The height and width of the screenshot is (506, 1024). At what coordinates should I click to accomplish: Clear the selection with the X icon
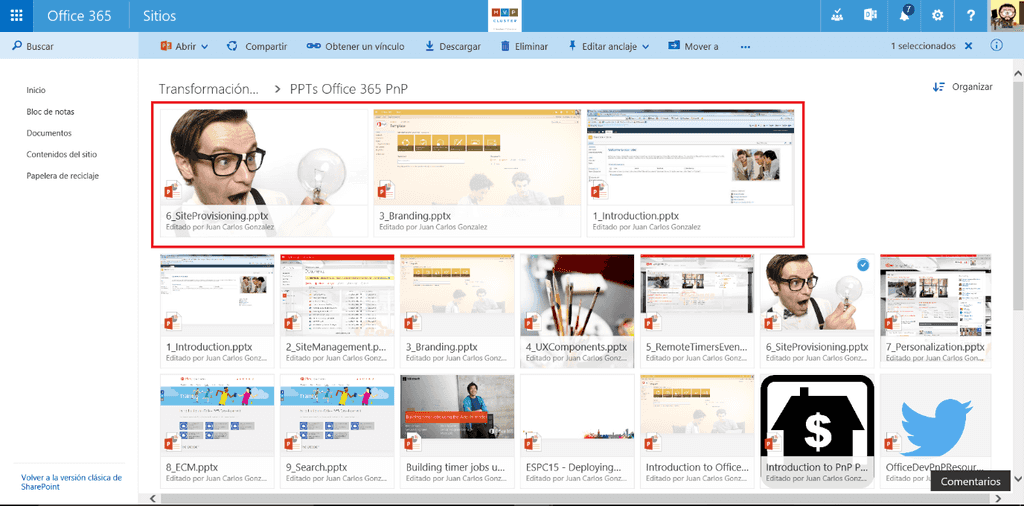968,46
